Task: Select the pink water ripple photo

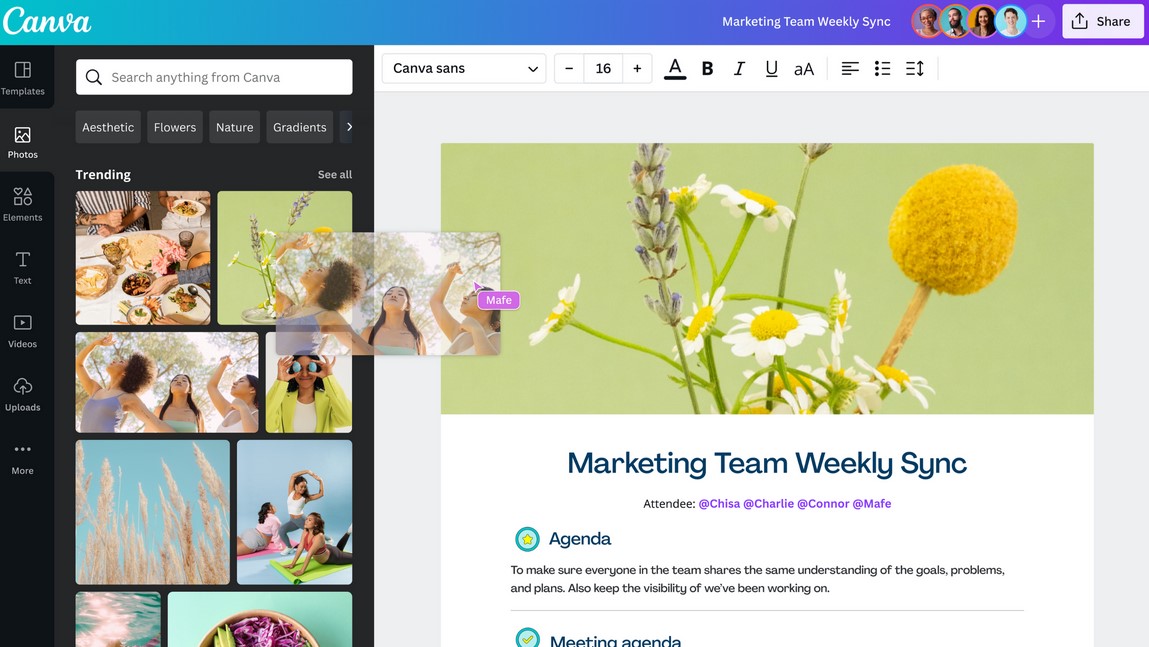Action: [x=118, y=620]
